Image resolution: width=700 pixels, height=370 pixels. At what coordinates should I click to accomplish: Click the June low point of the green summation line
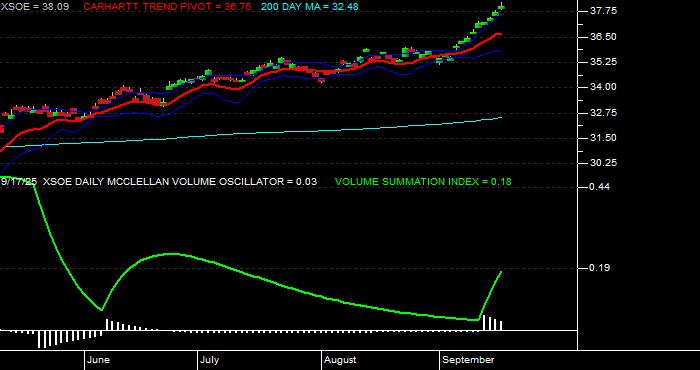102,309
